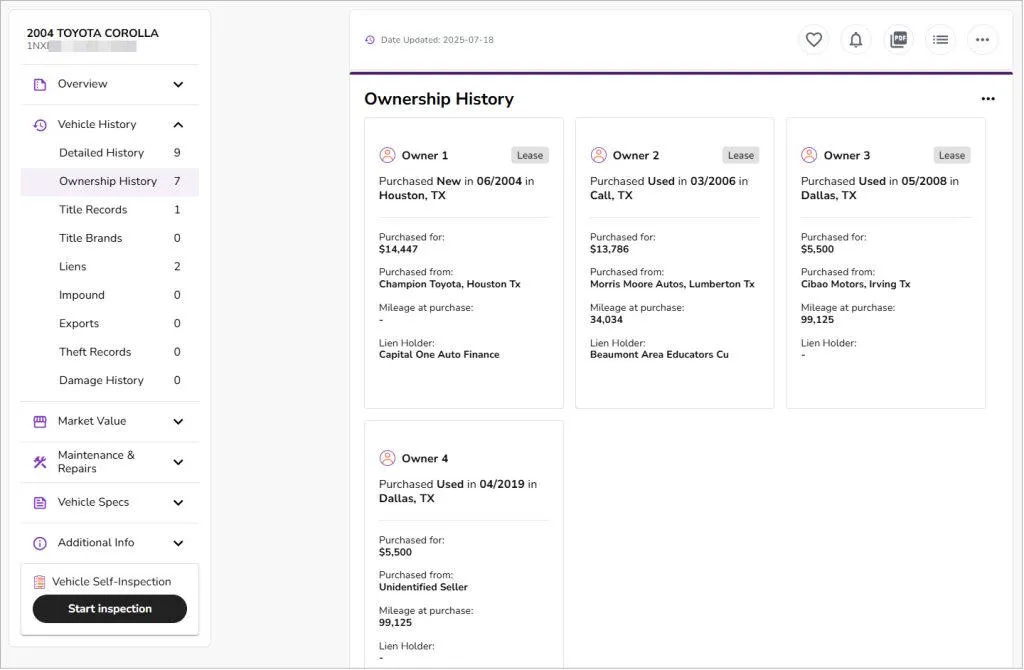
Task: Click the Maintenance & Repairs tools icon
Action: coord(40,462)
